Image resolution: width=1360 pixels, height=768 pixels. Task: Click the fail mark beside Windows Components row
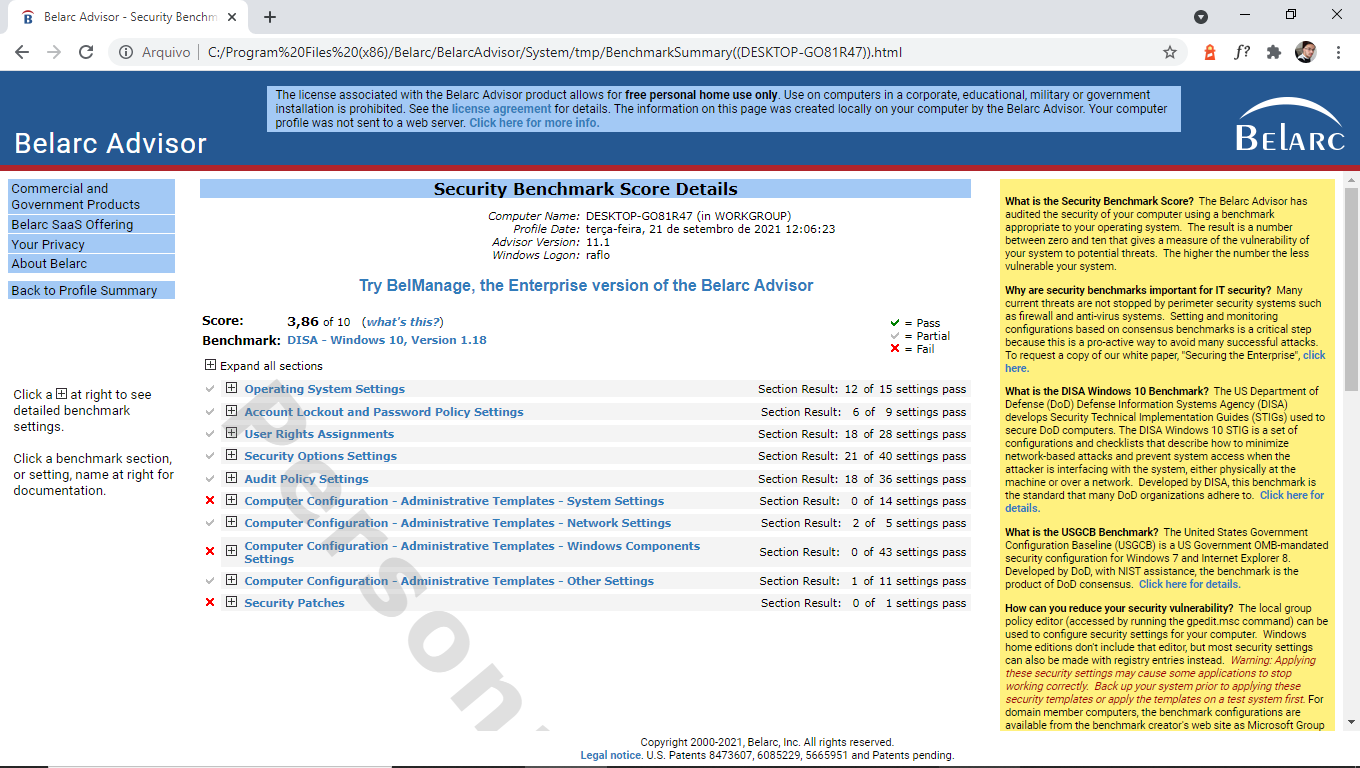(x=210, y=552)
